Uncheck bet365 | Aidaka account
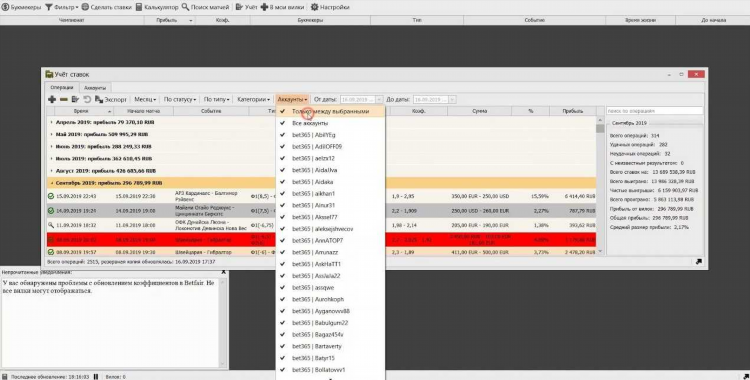This screenshot has width=750, height=380. click(x=330, y=182)
